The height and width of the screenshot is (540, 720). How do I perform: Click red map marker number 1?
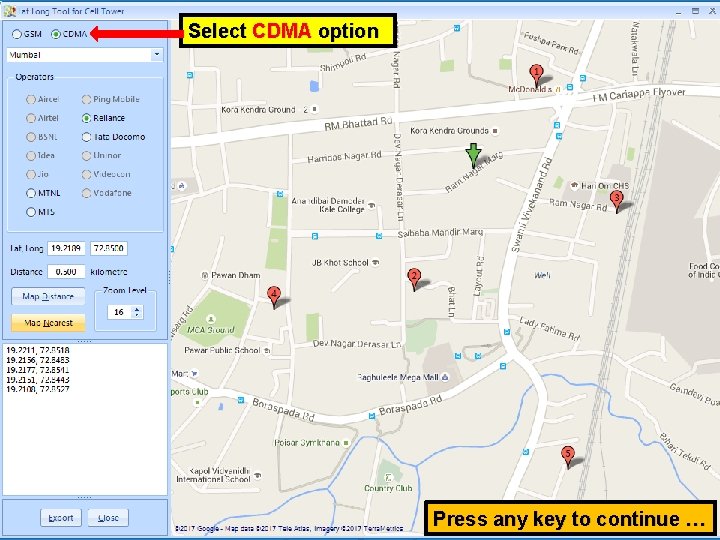[x=536, y=75]
